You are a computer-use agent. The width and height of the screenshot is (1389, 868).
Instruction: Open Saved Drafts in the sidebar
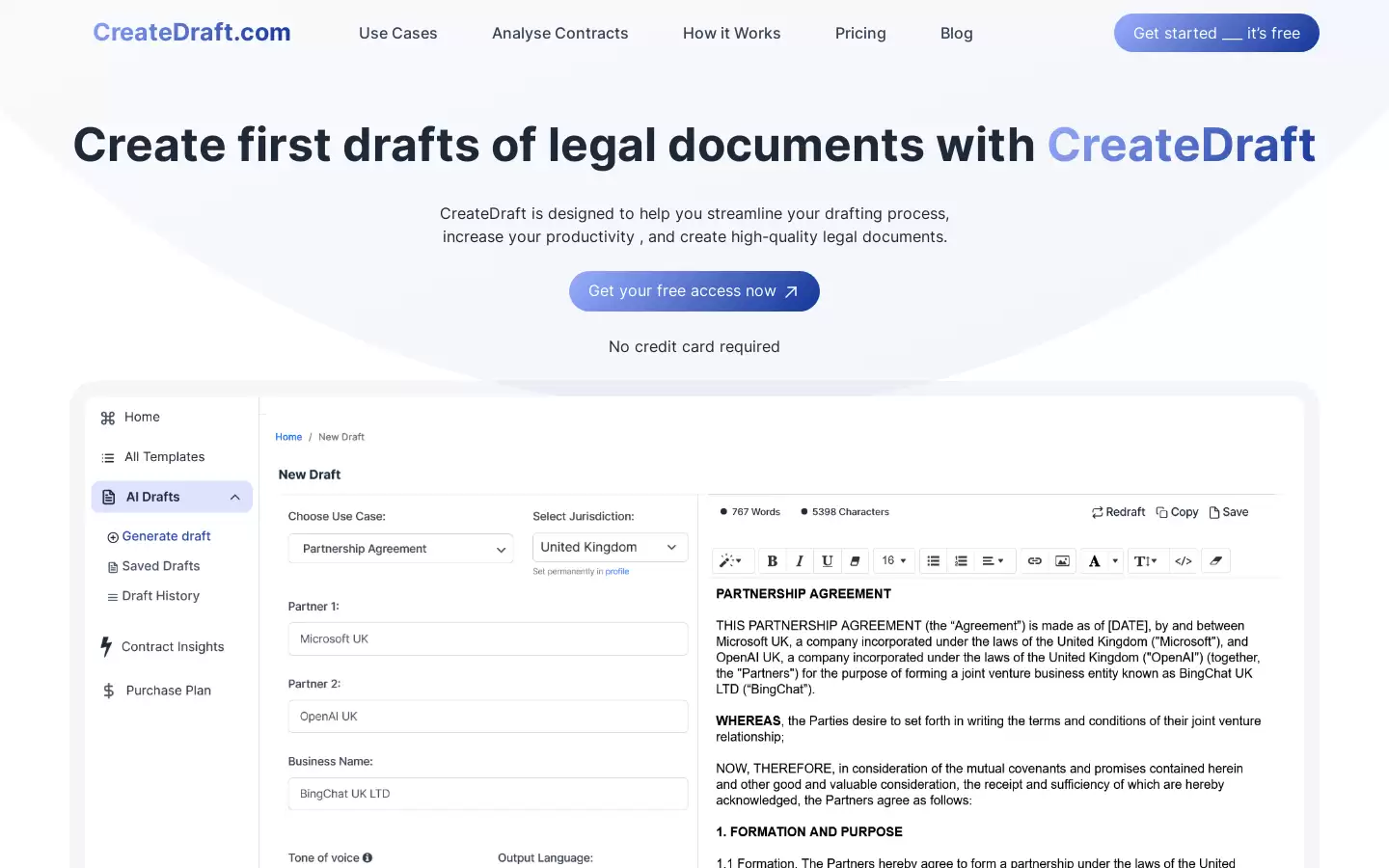(x=153, y=566)
